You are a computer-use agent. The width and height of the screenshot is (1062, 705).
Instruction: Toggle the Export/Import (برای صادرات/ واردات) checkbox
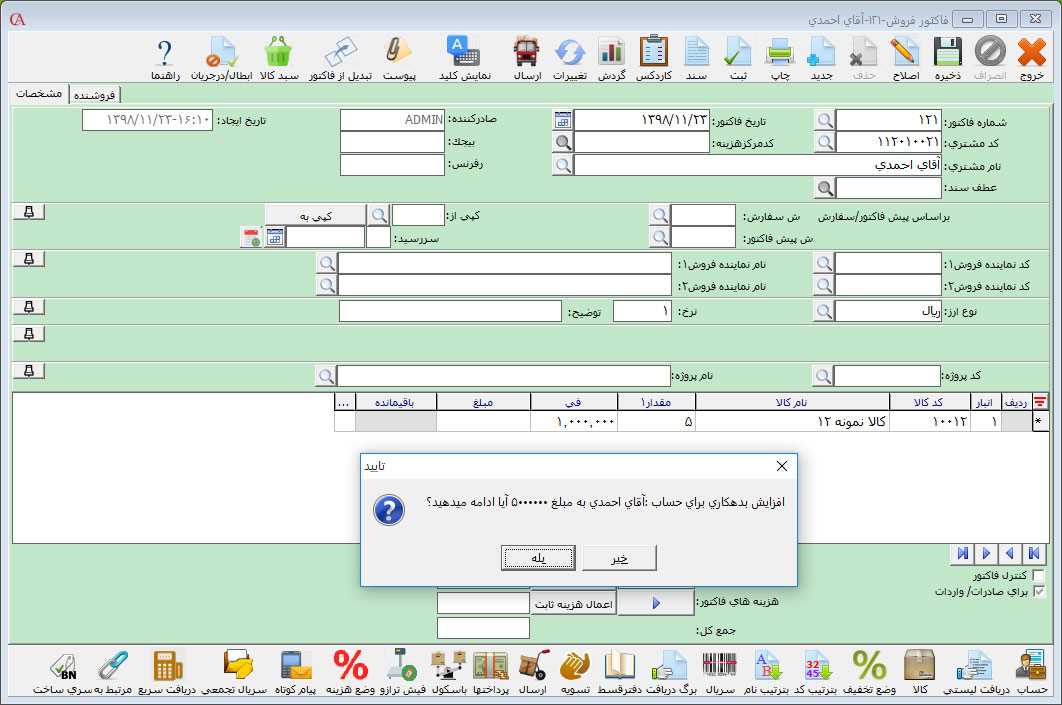coord(1038,592)
